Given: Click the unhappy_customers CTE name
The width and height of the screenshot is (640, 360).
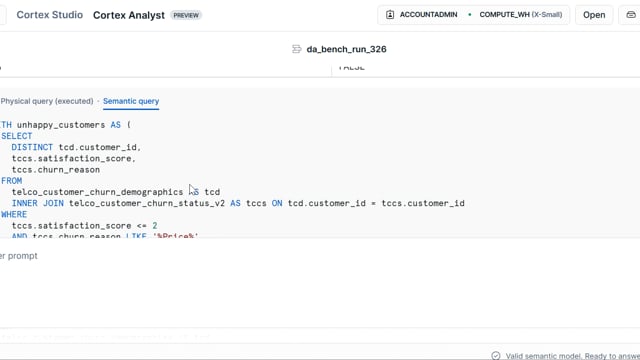Looking at the screenshot, I should (x=61, y=125).
